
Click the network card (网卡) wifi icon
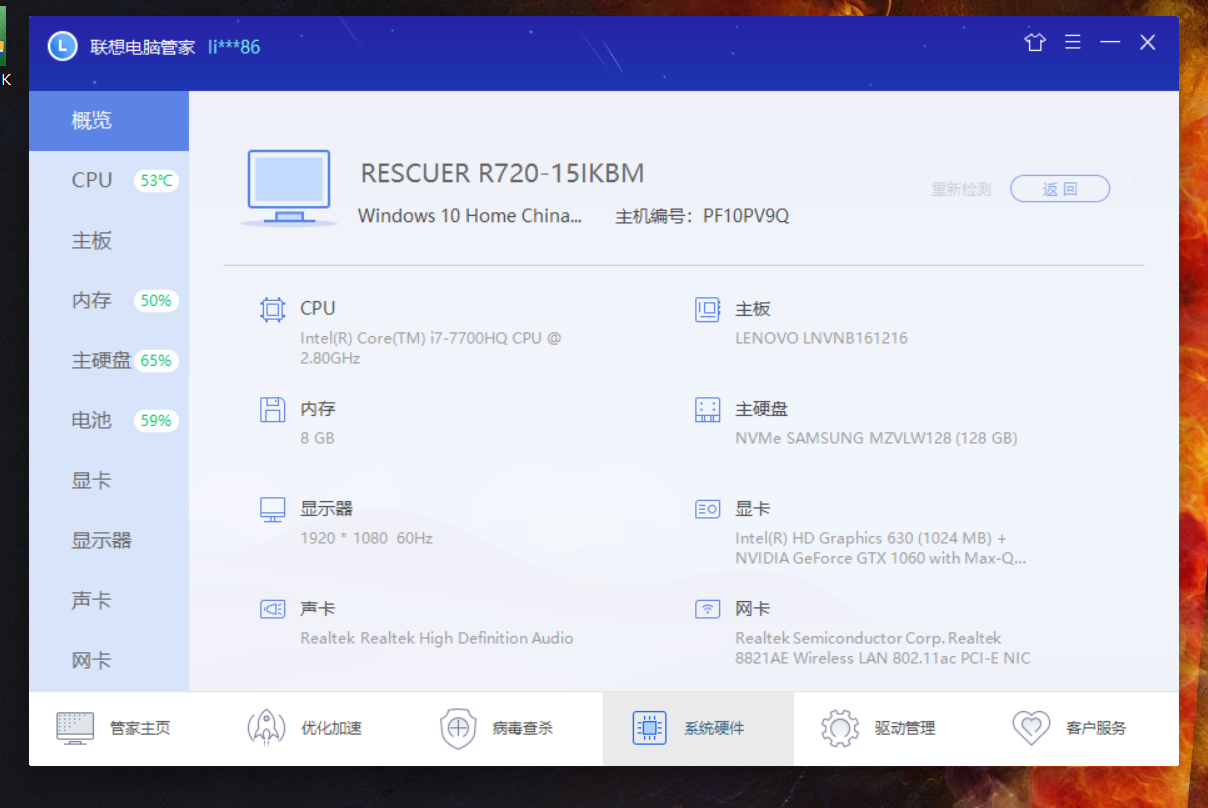(708, 609)
